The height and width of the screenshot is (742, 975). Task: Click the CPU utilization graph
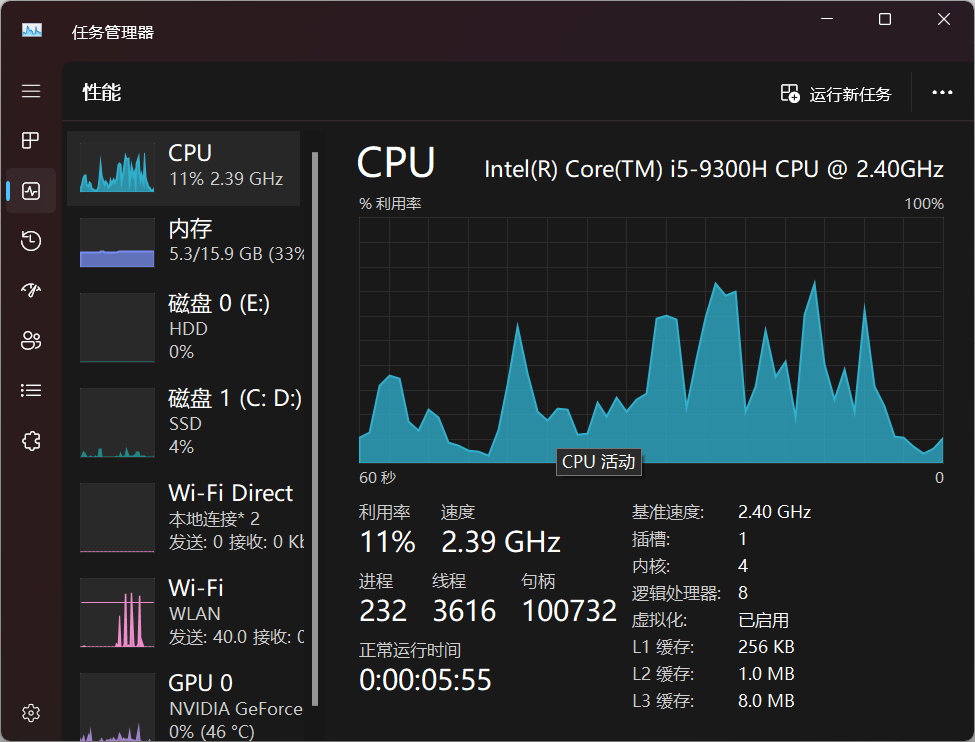[651, 340]
